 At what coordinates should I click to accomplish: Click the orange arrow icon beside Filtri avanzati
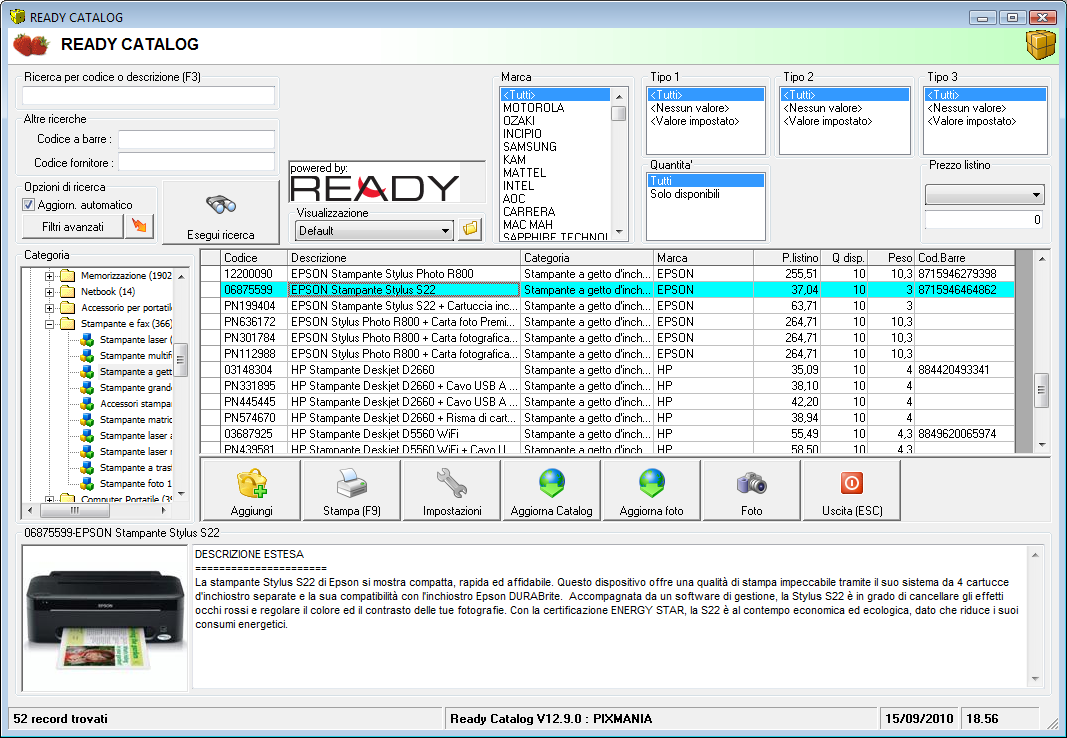(x=139, y=226)
